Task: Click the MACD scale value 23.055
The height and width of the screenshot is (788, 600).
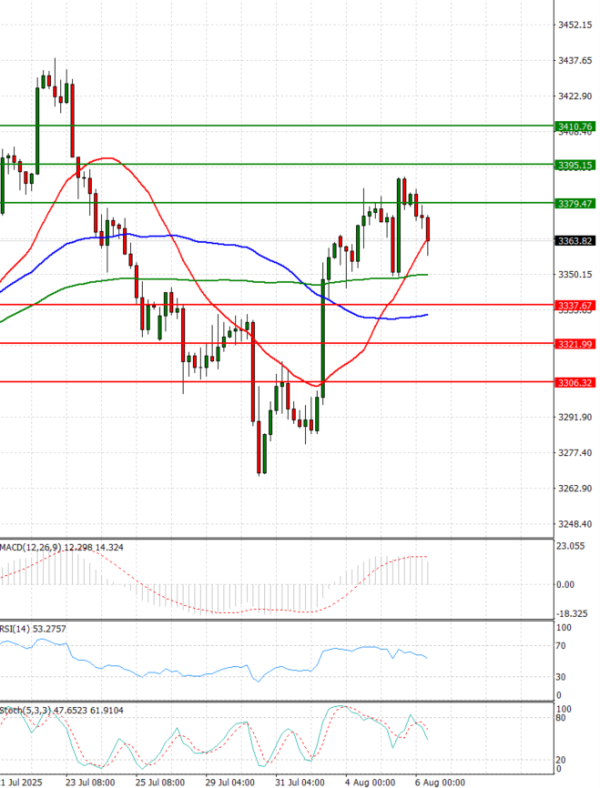Action: [571, 546]
